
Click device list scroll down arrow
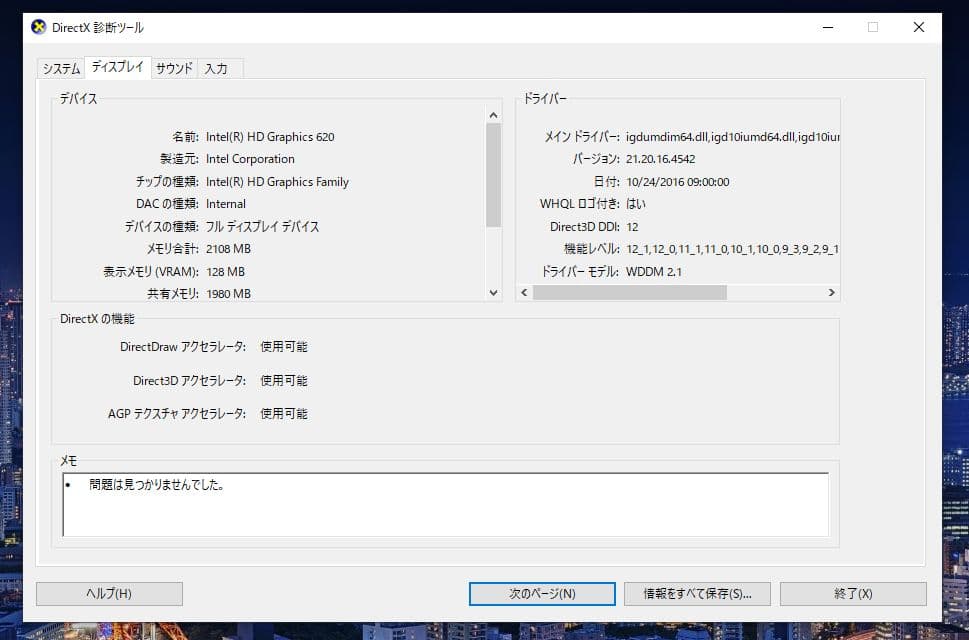coord(493,293)
